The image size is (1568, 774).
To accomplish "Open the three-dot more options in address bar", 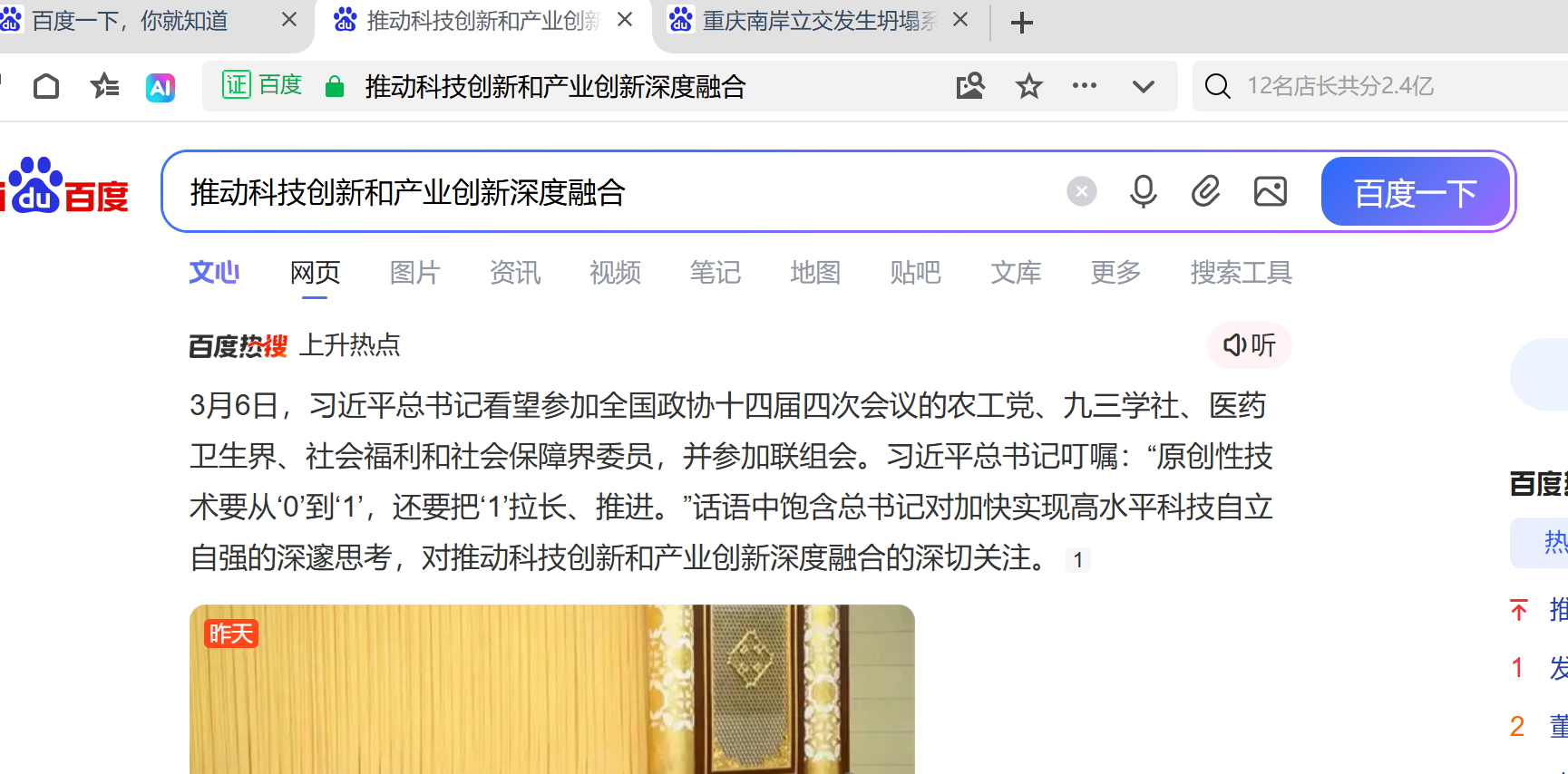I will 1085,86.
